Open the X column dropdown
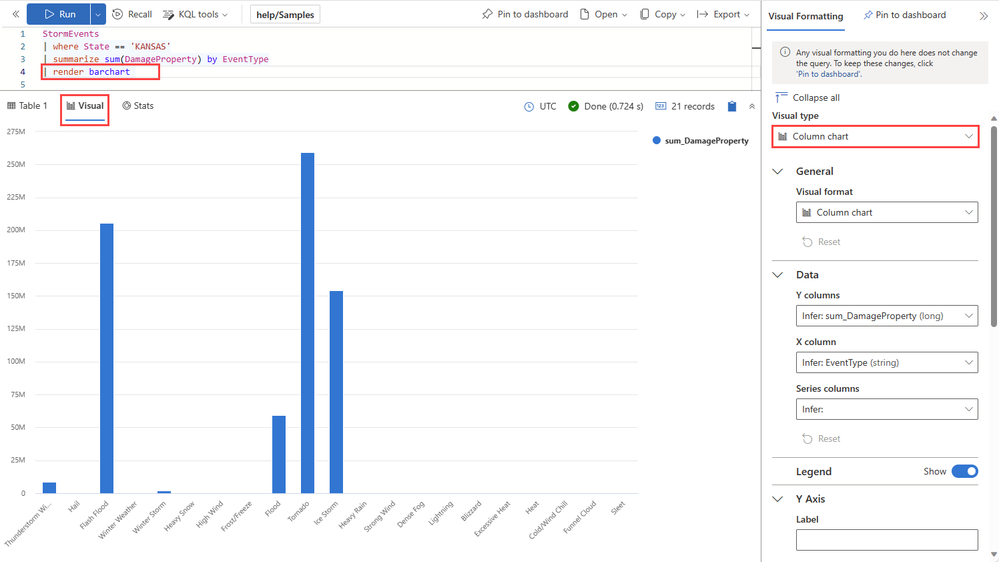This screenshot has height=562, width=999. tap(887, 363)
